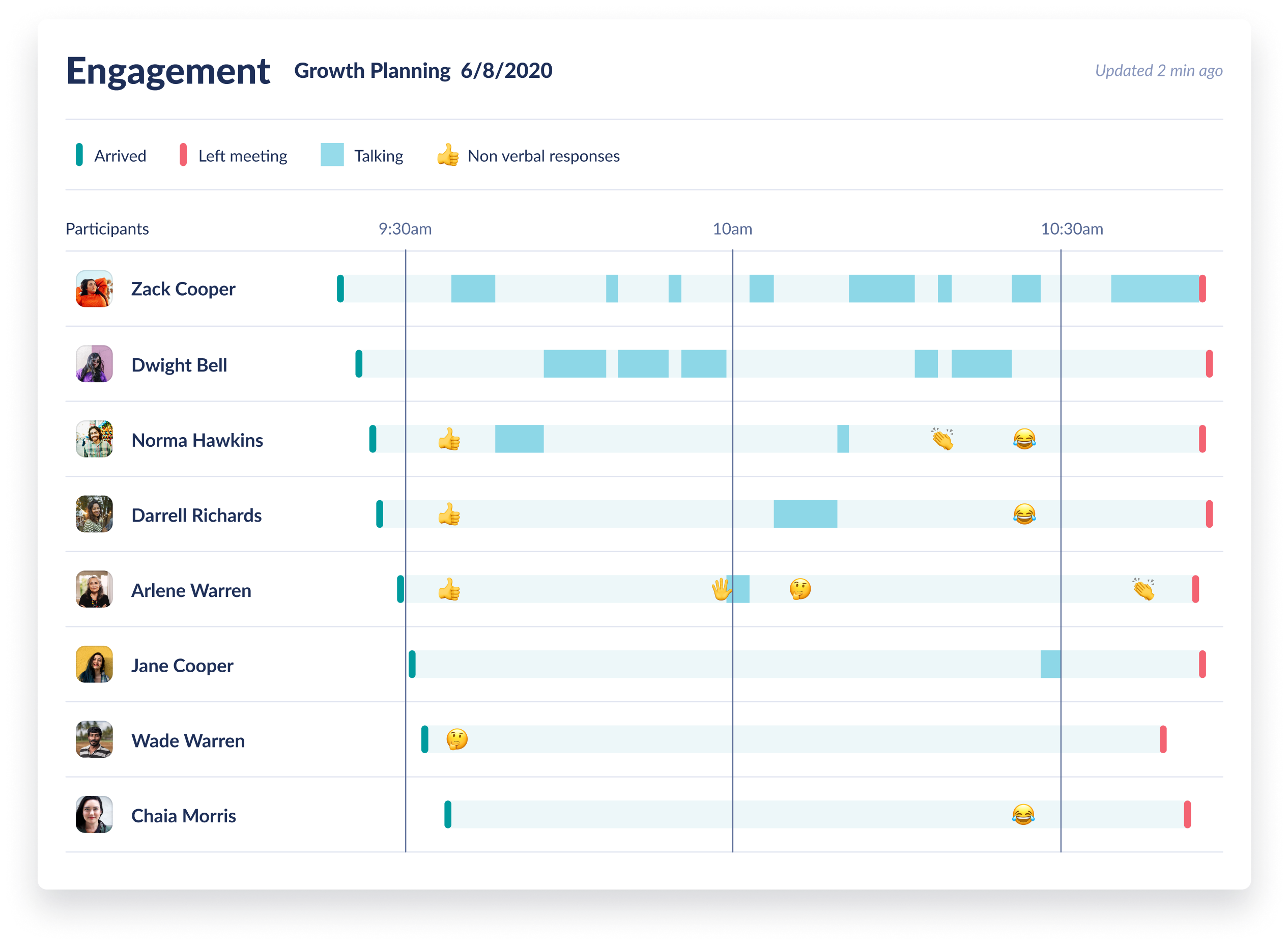Click Darrell Richards' talking block

coord(805,513)
